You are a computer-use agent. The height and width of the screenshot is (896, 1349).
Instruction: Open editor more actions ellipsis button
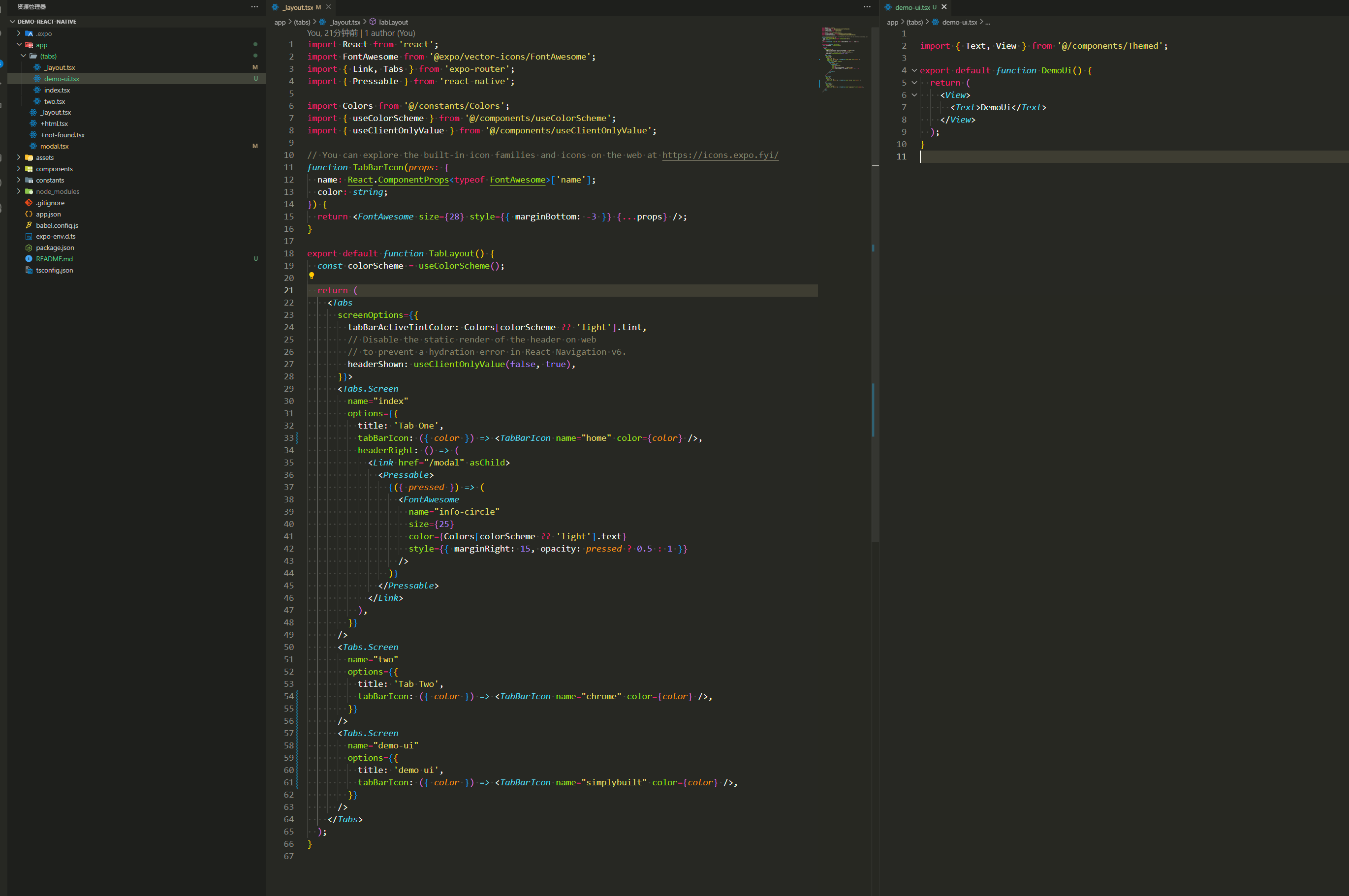pos(867,7)
